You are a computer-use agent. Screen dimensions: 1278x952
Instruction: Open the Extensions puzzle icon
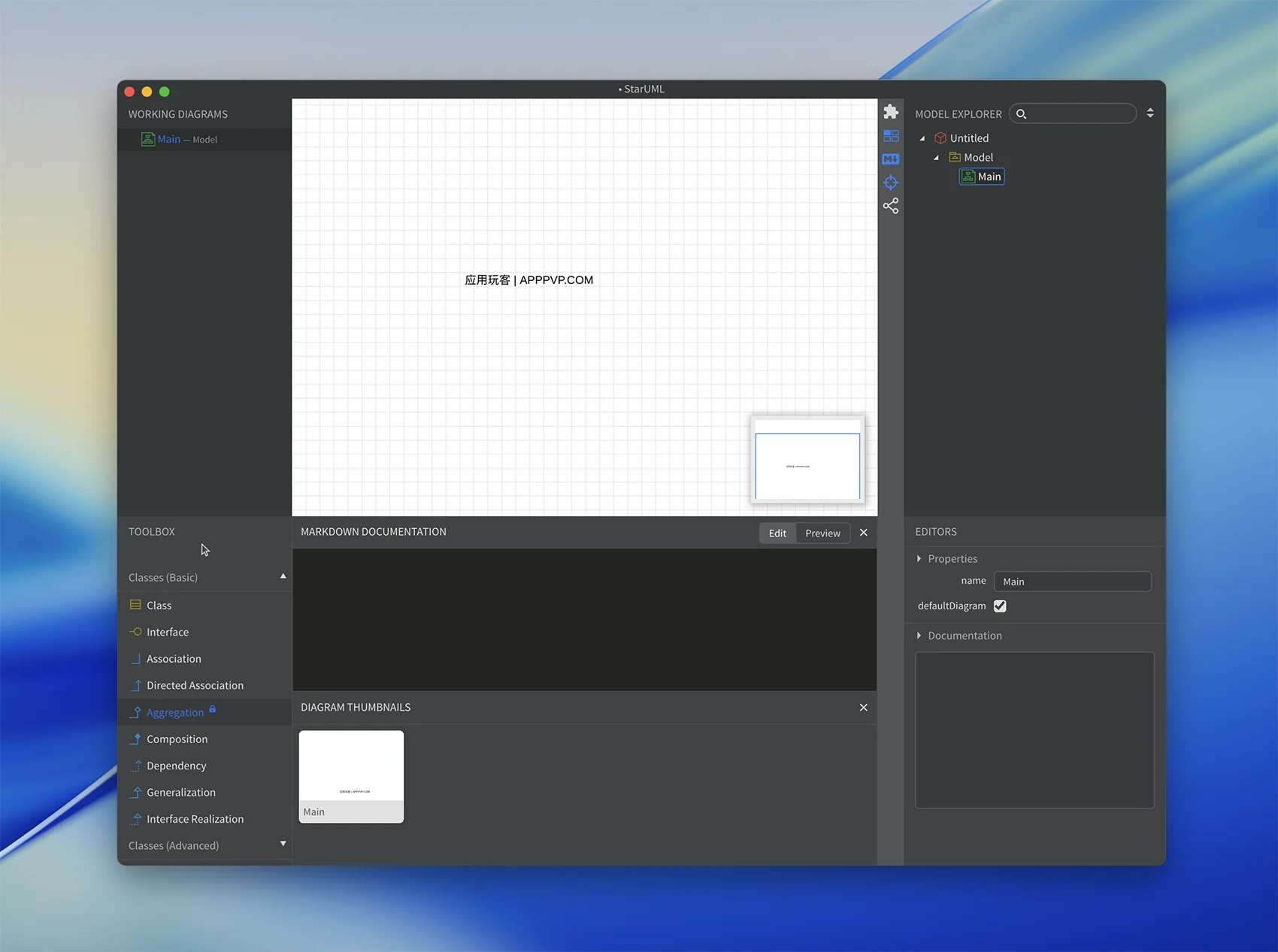click(x=891, y=112)
